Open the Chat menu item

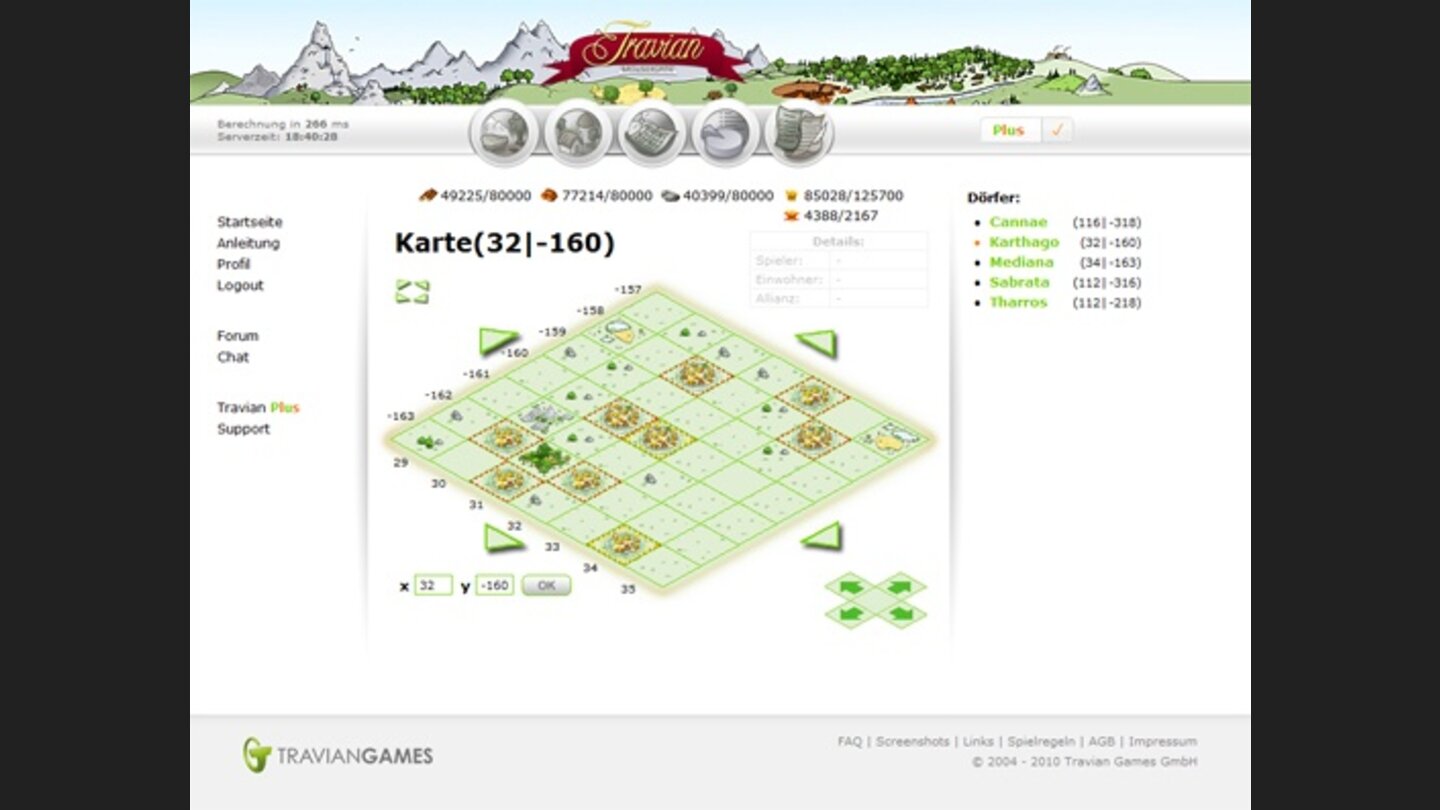coord(233,357)
